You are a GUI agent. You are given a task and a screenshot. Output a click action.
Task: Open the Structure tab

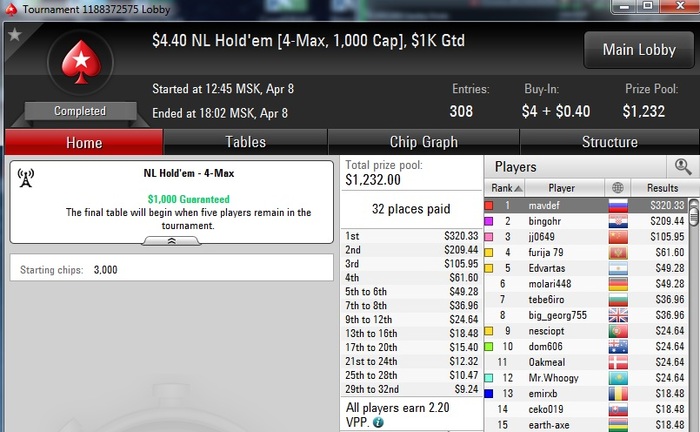pos(609,142)
